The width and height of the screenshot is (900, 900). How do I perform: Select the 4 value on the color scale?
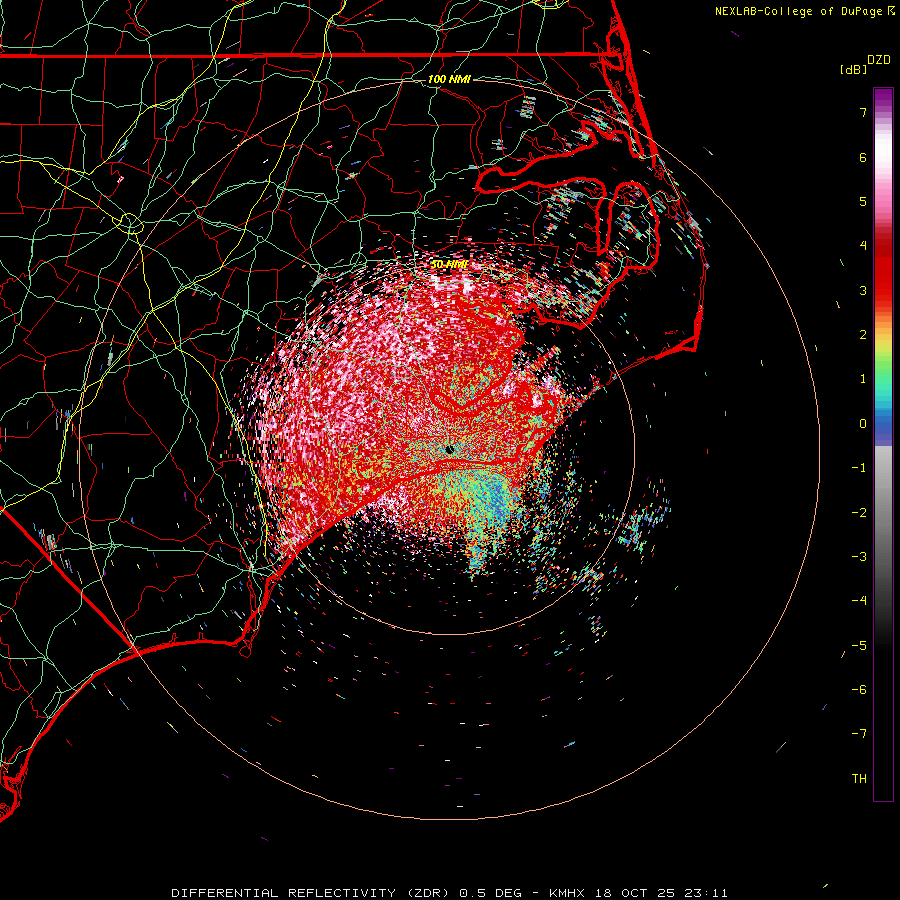863,246
